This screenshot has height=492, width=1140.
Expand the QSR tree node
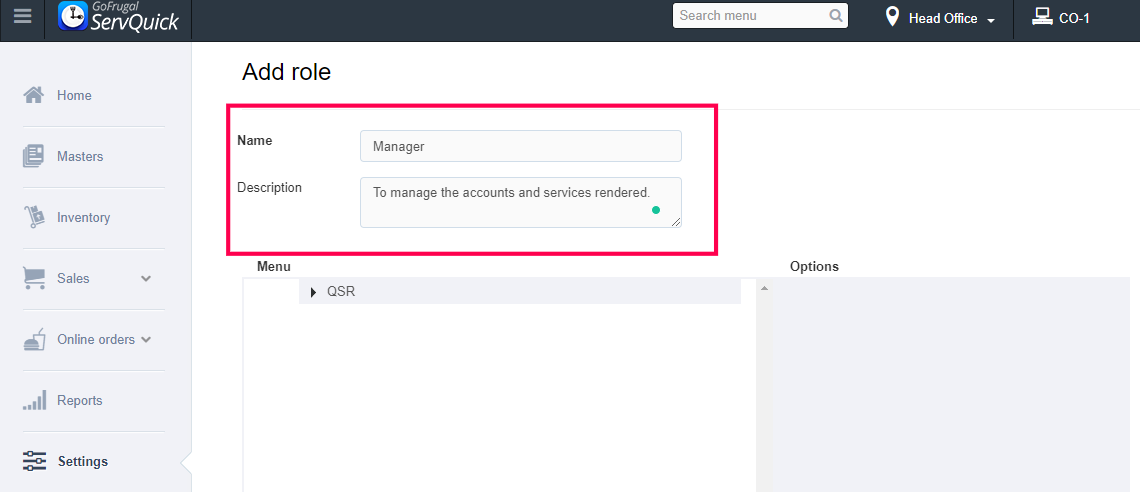pyautogui.click(x=313, y=292)
